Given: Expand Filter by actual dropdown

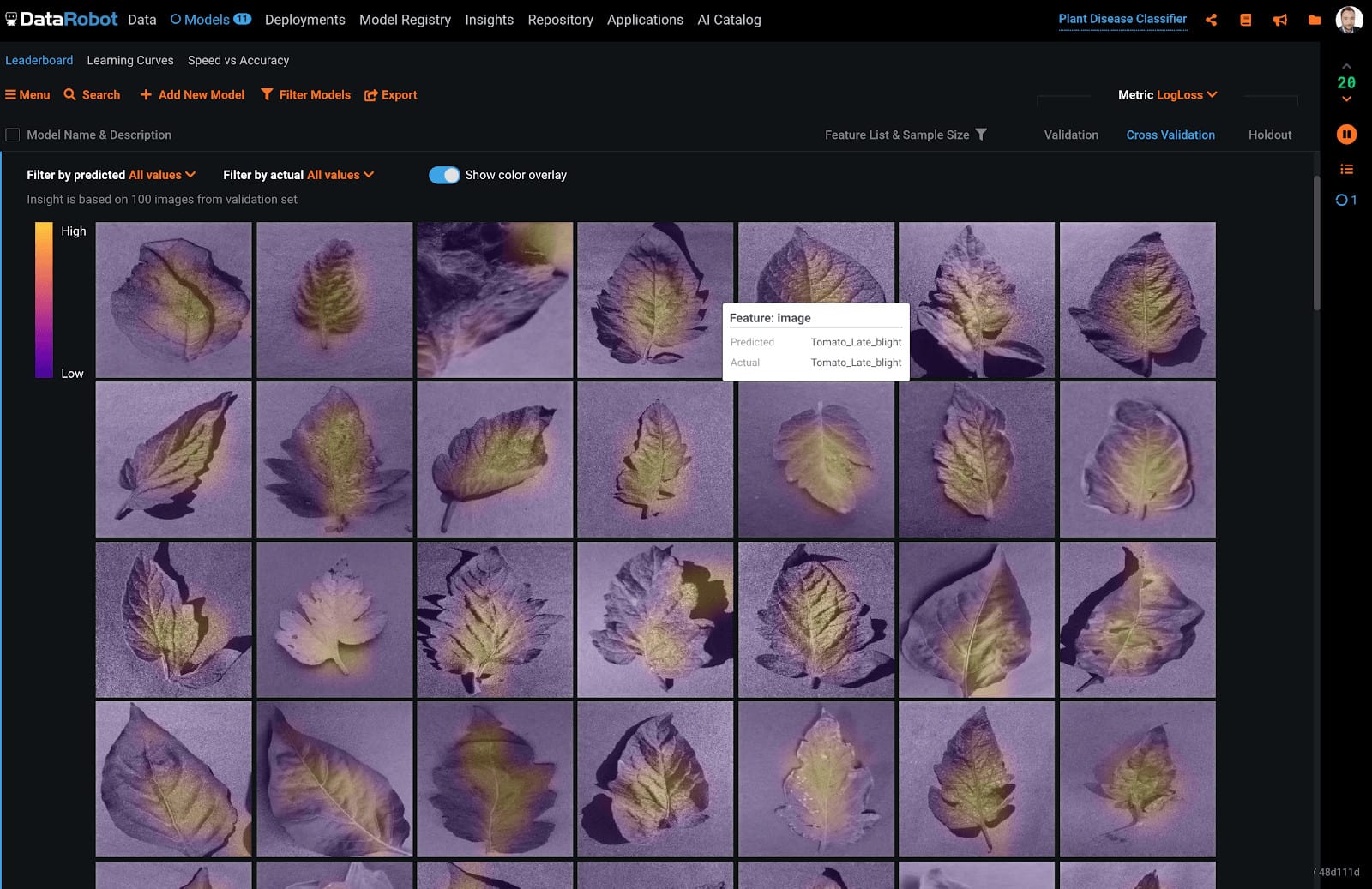Looking at the screenshot, I should pyautogui.click(x=340, y=175).
